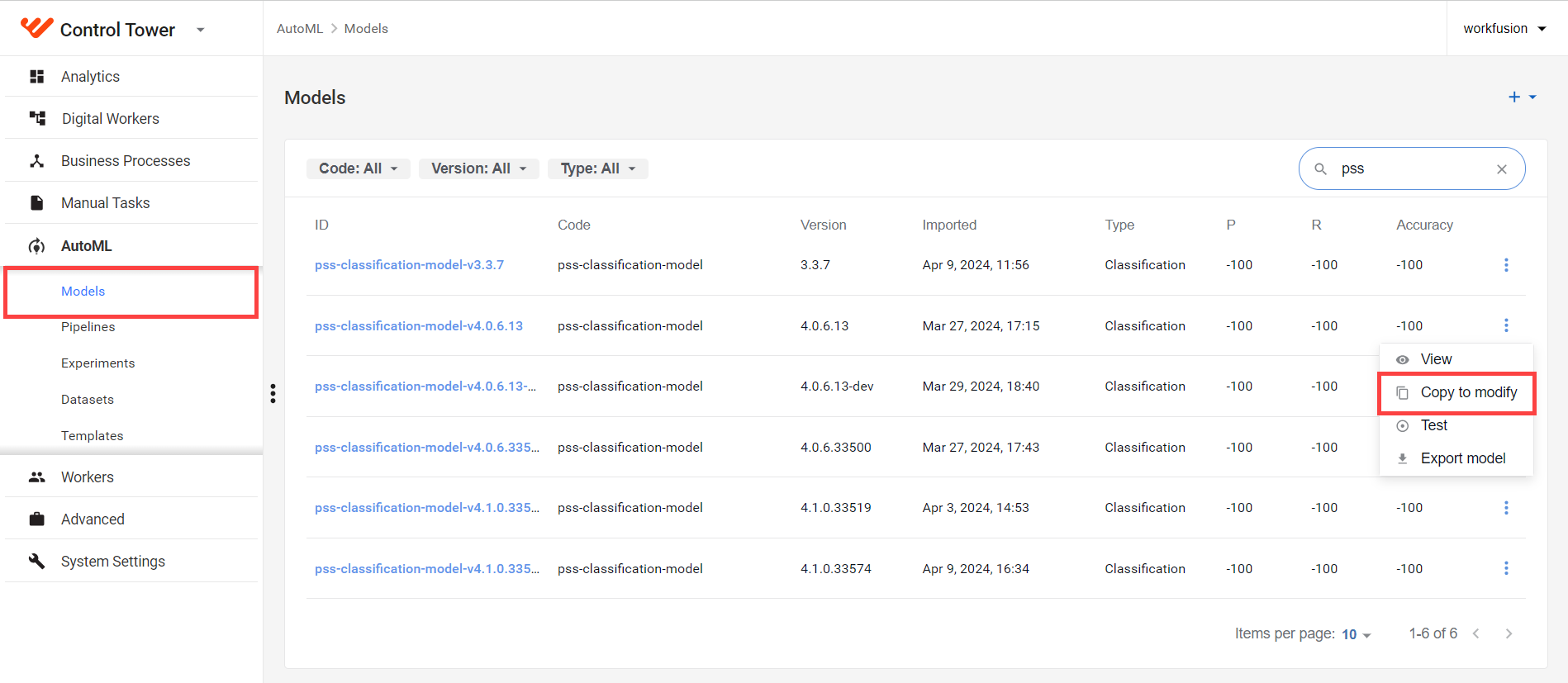Click the Business Processes icon

36,161
